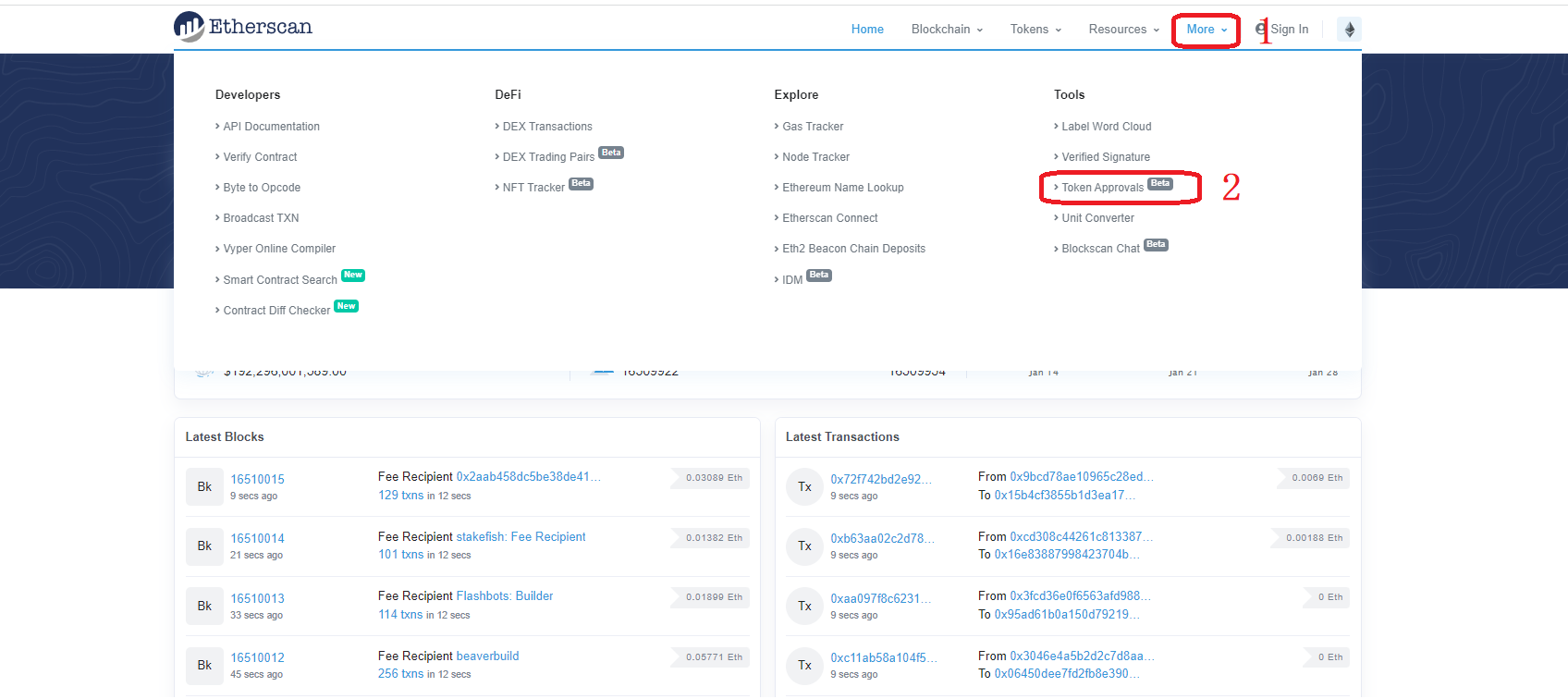This screenshot has height=699, width=1568.
Task: View 101 txns in block 16510014
Action: click(x=400, y=555)
